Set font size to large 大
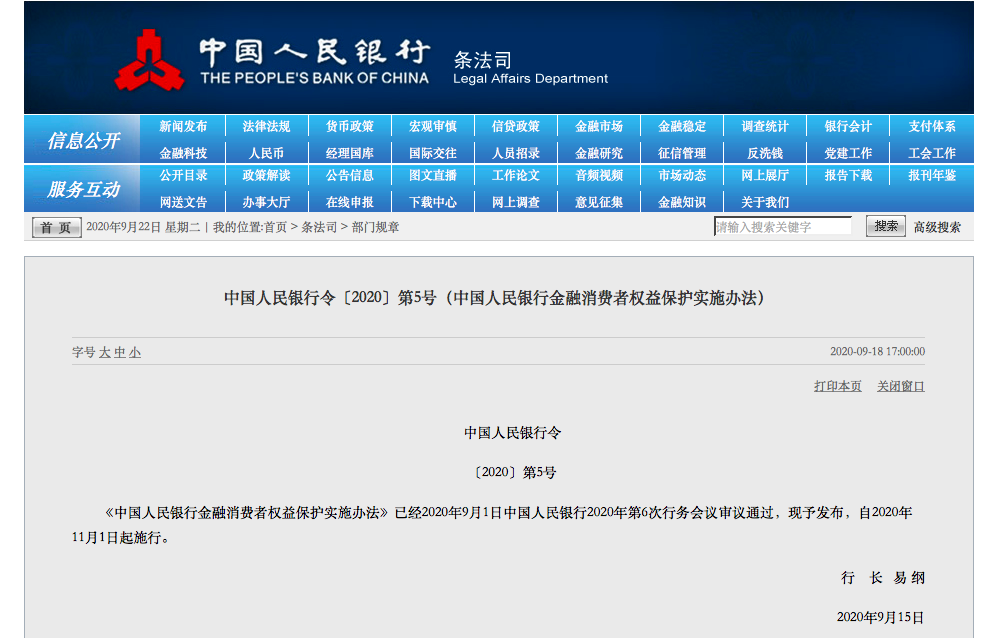Viewport: 995px width, 638px height. 105,352
